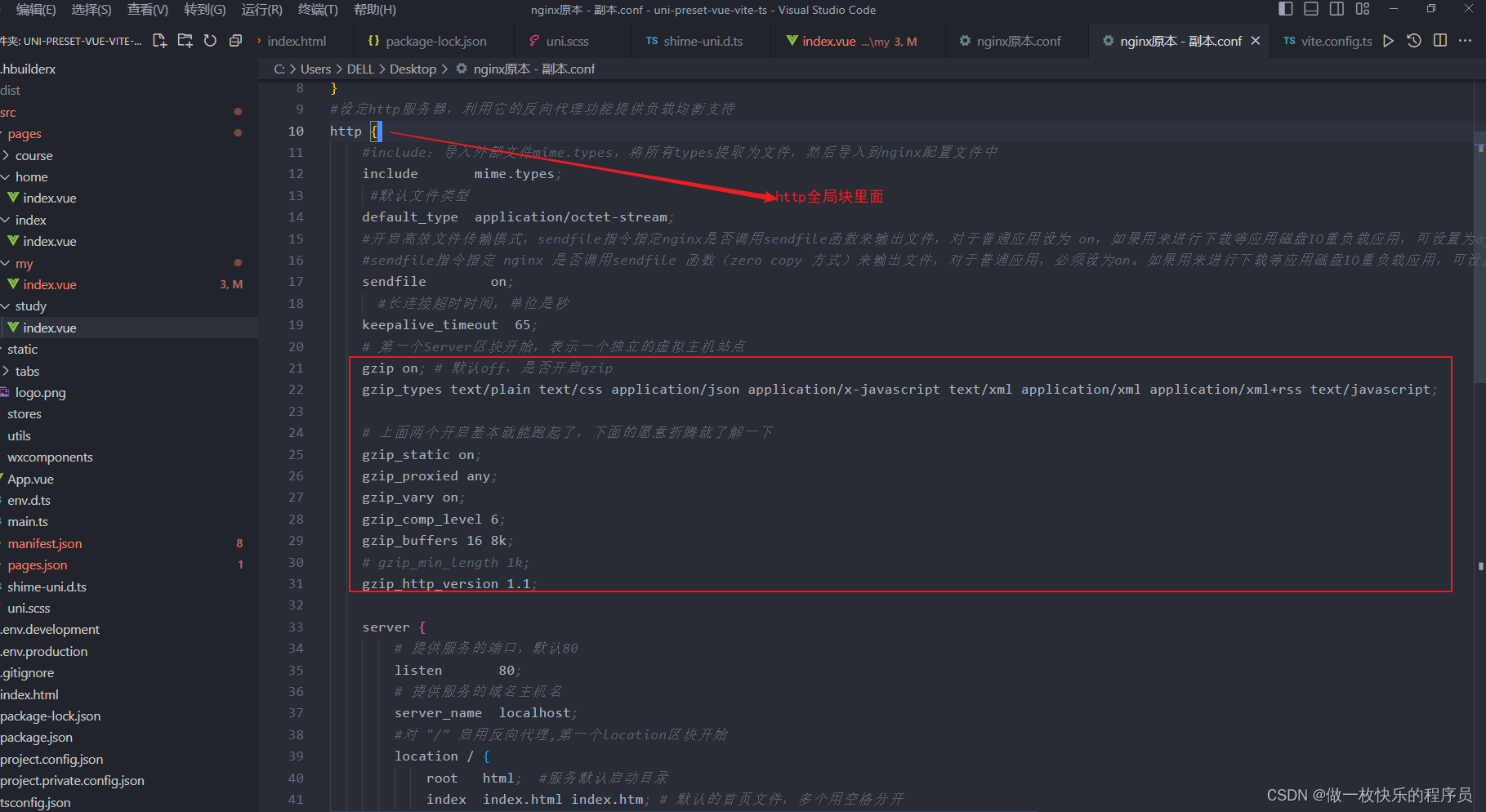This screenshot has width=1486, height=812.
Task: Open the timeline history icon in editor toolbar
Action: (1414, 41)
